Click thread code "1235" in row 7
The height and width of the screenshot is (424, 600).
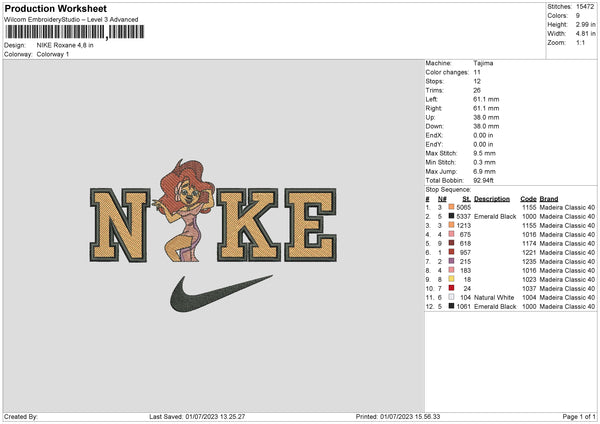pos(529,261)
